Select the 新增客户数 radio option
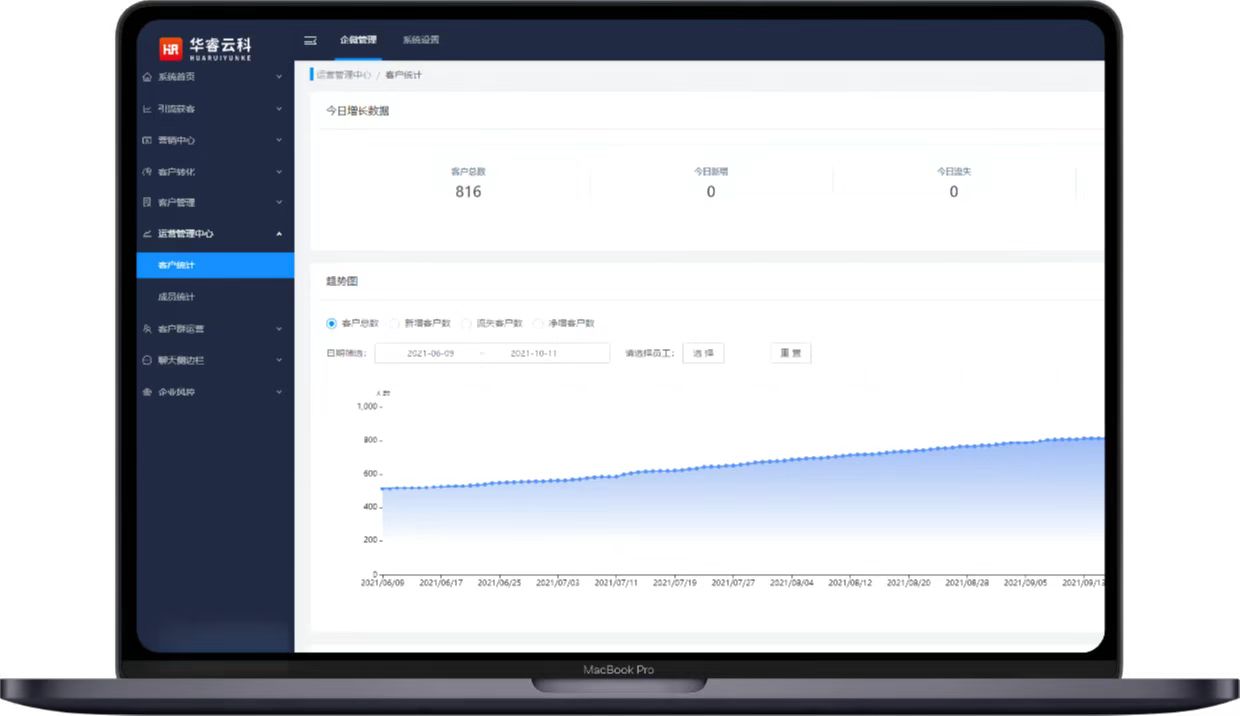The image size is (1240, 716). click(394, 323)
